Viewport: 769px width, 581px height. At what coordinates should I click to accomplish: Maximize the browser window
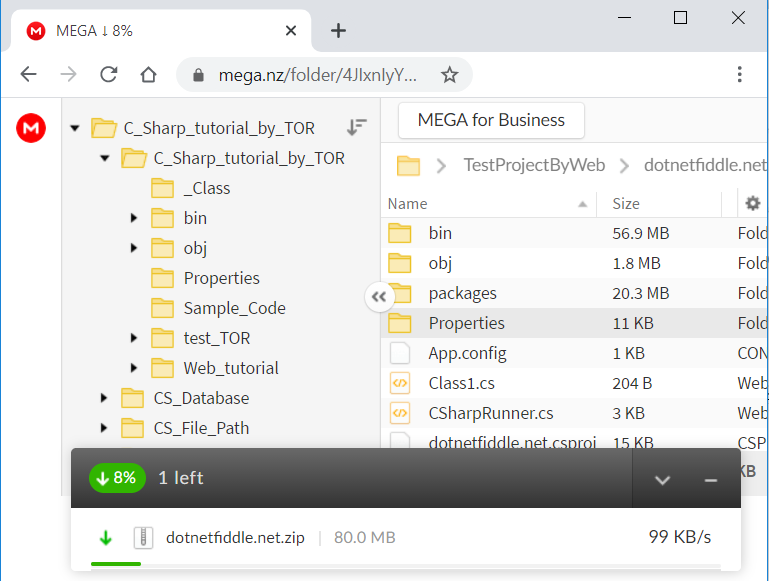click(x=680, y=18)
